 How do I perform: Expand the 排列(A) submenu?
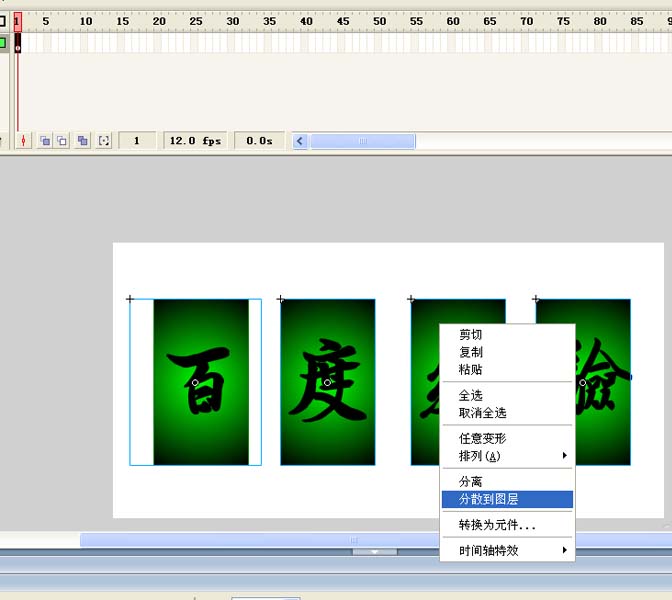pyautogui.click(x=507, y=456)
